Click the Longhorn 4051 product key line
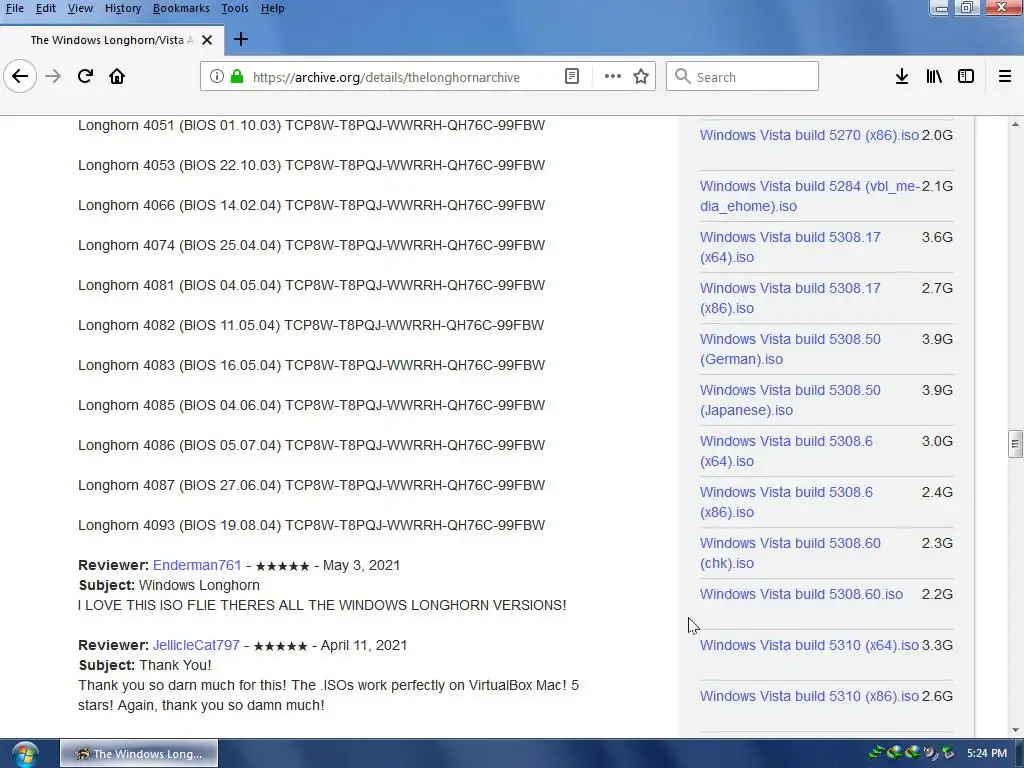 point(312,125)
